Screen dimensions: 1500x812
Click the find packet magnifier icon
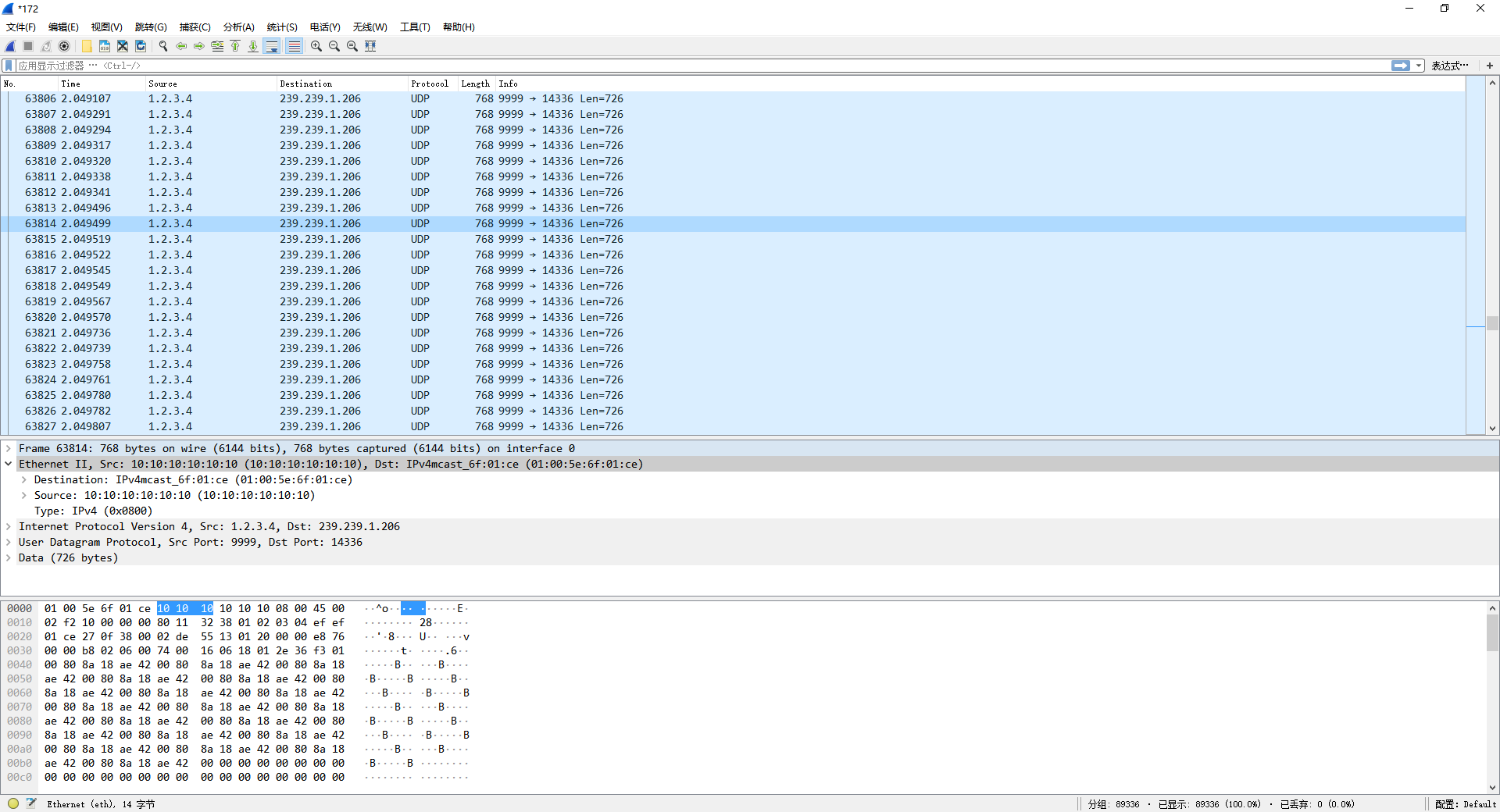click(163, 46)
